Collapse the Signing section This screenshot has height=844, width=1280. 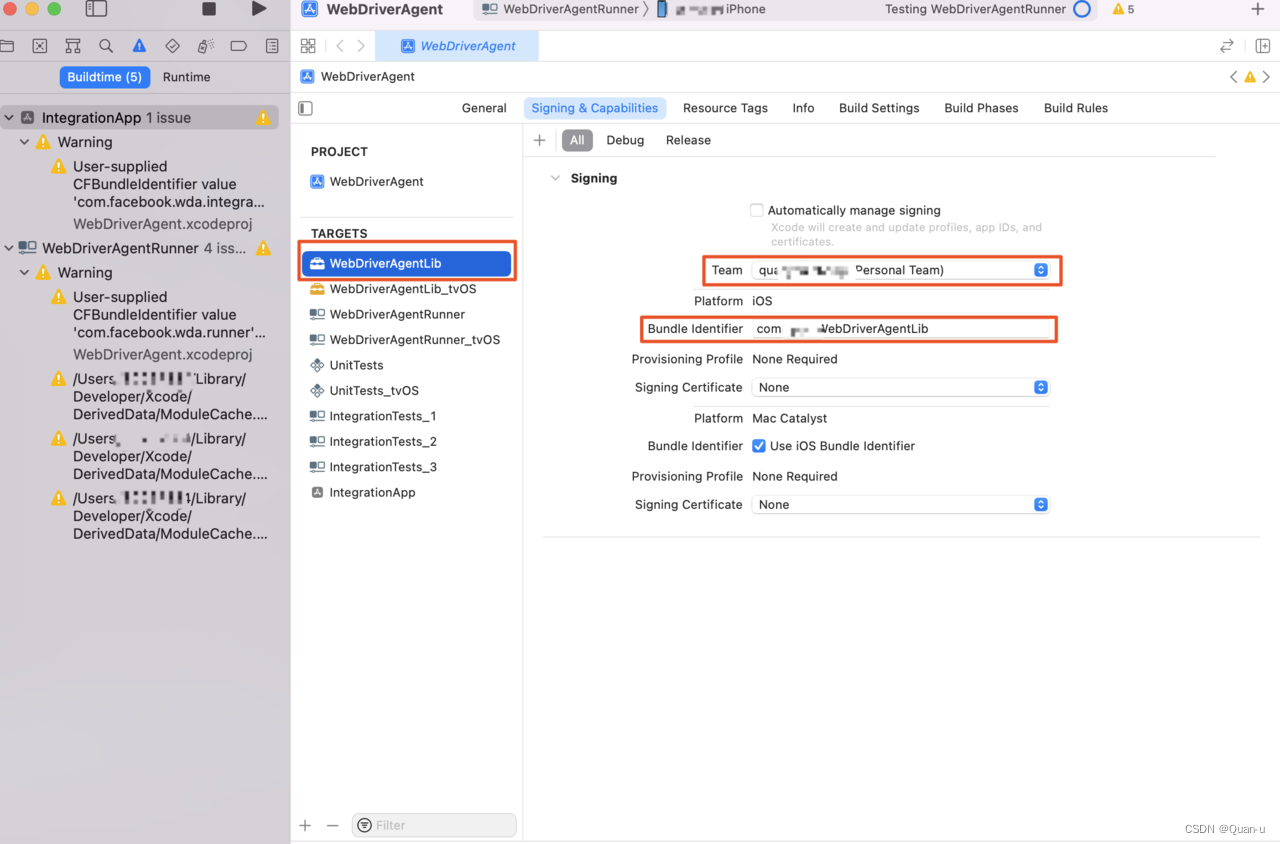click(555, 178)
